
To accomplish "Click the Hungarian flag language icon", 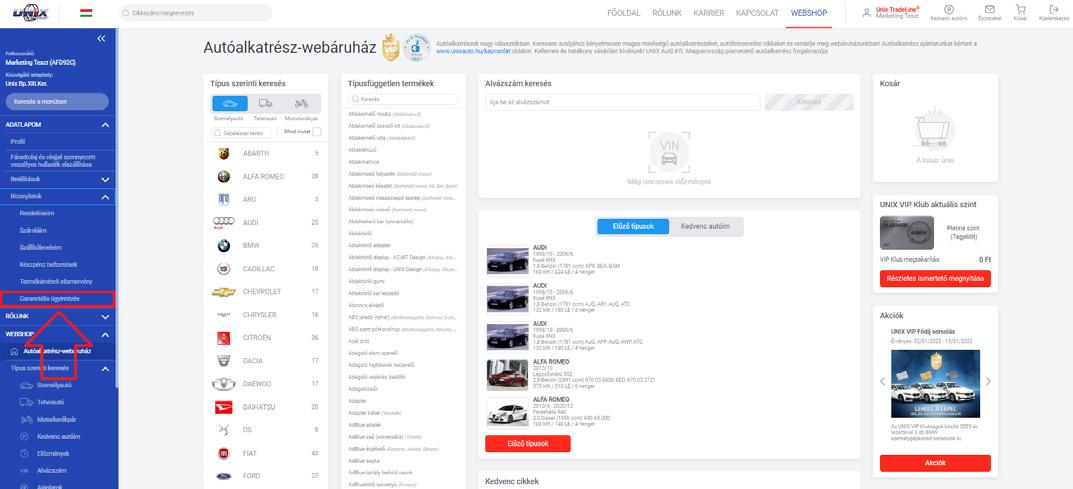I will point(86,13).
